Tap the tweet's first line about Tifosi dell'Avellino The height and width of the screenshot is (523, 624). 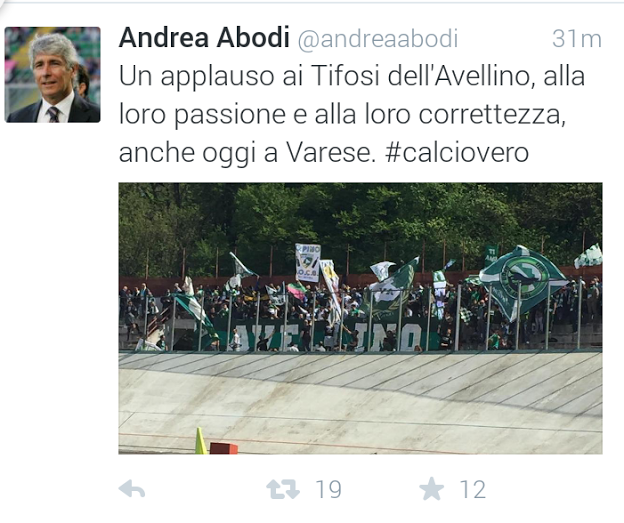[352, 76]
